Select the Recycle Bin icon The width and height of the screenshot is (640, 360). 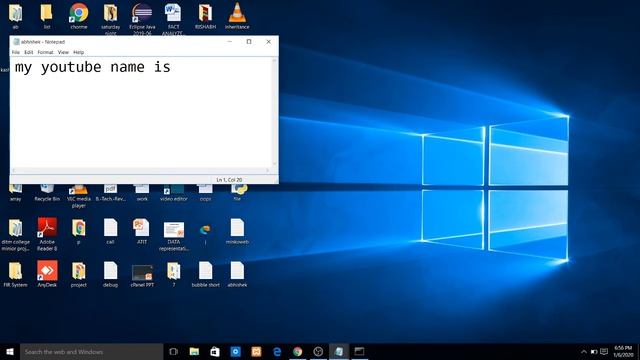(47, 193)
